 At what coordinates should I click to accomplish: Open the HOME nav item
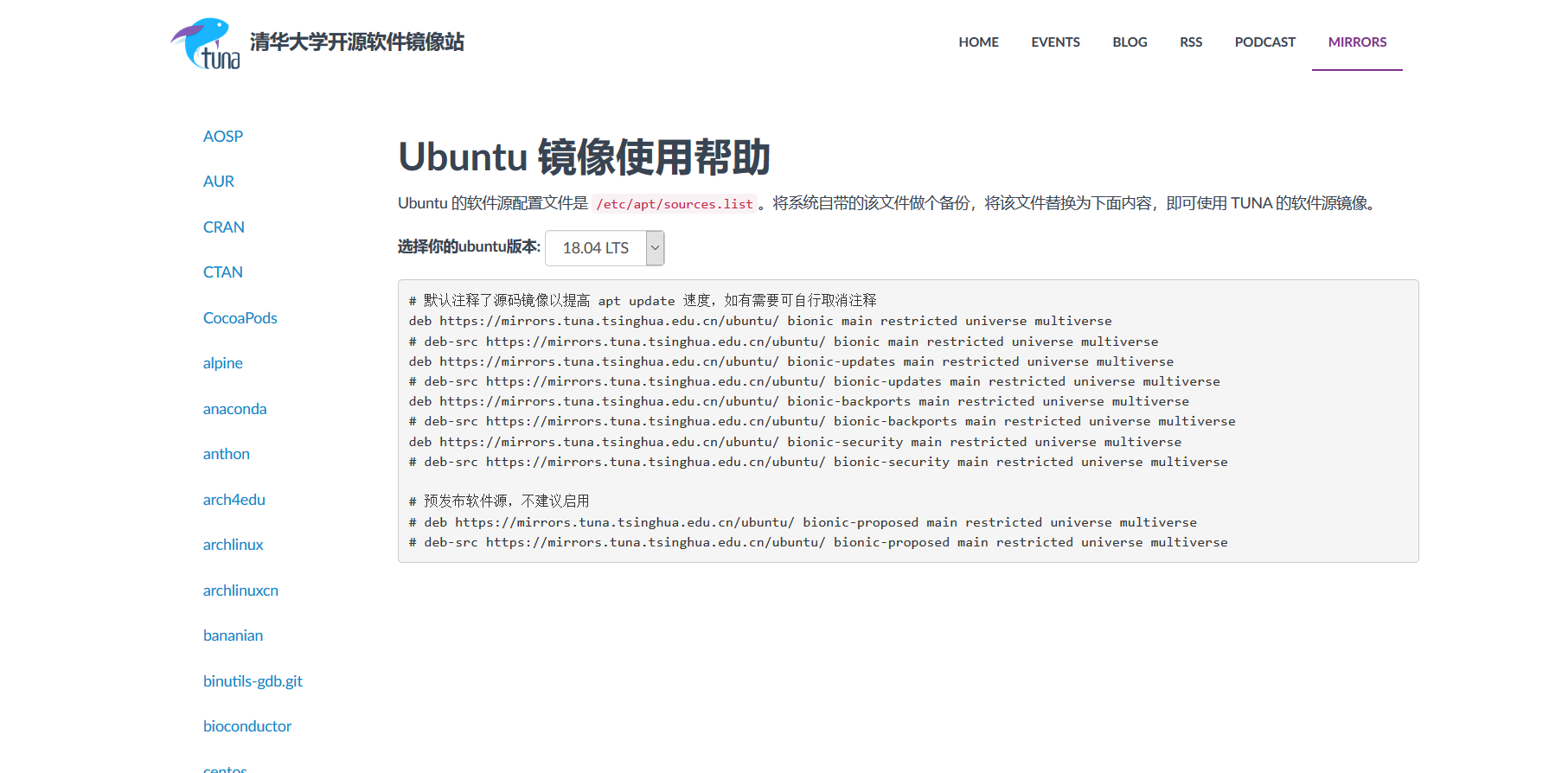[x=978, y=42]
